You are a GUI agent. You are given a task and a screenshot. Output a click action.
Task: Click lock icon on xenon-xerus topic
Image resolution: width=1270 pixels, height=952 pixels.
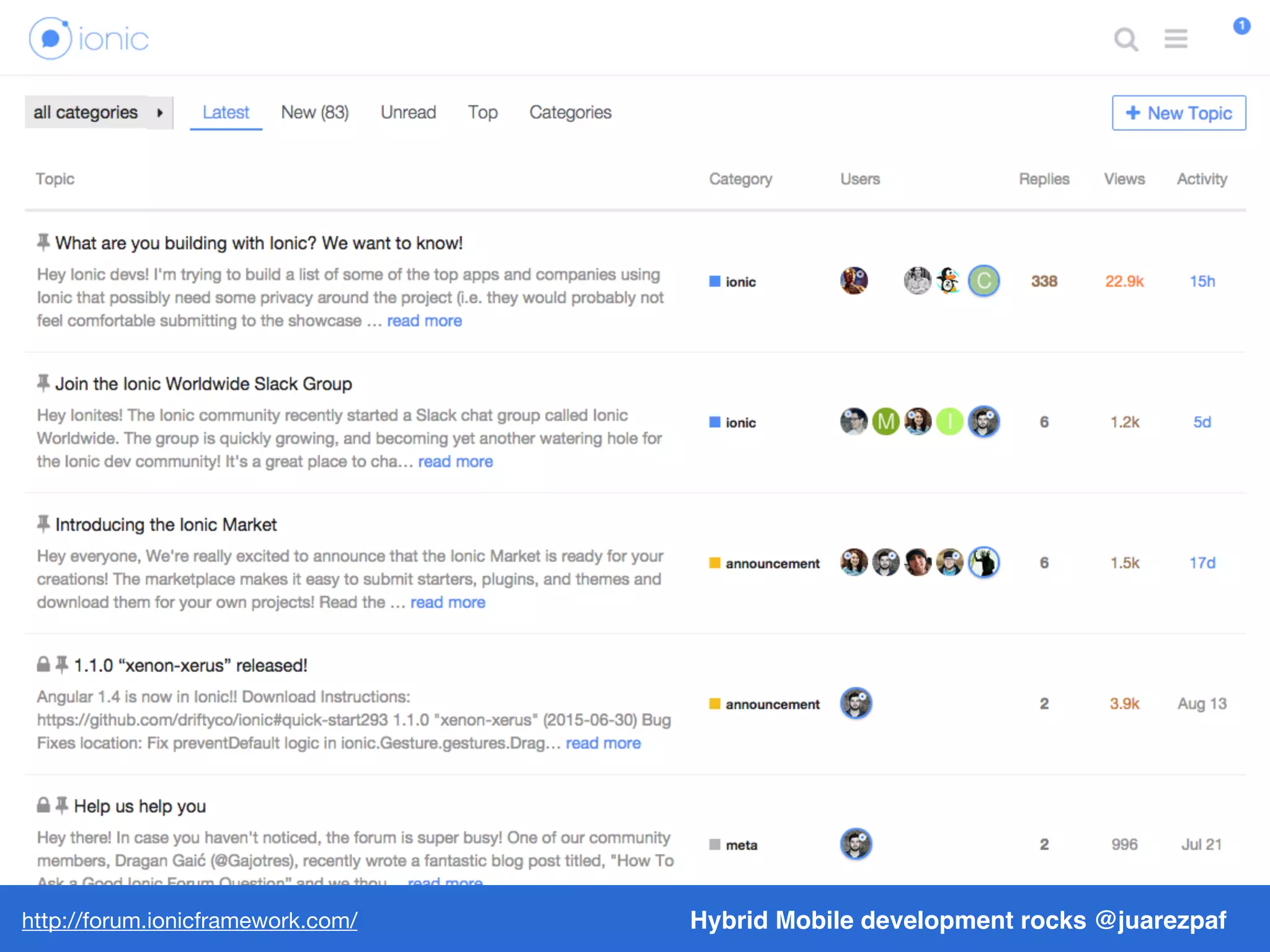tap(43, 664)
